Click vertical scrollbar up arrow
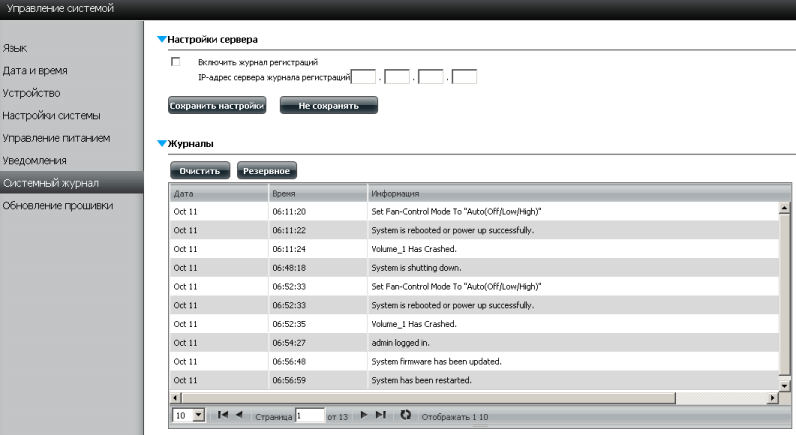Viewport: 796px width, 435px height. 784,208
